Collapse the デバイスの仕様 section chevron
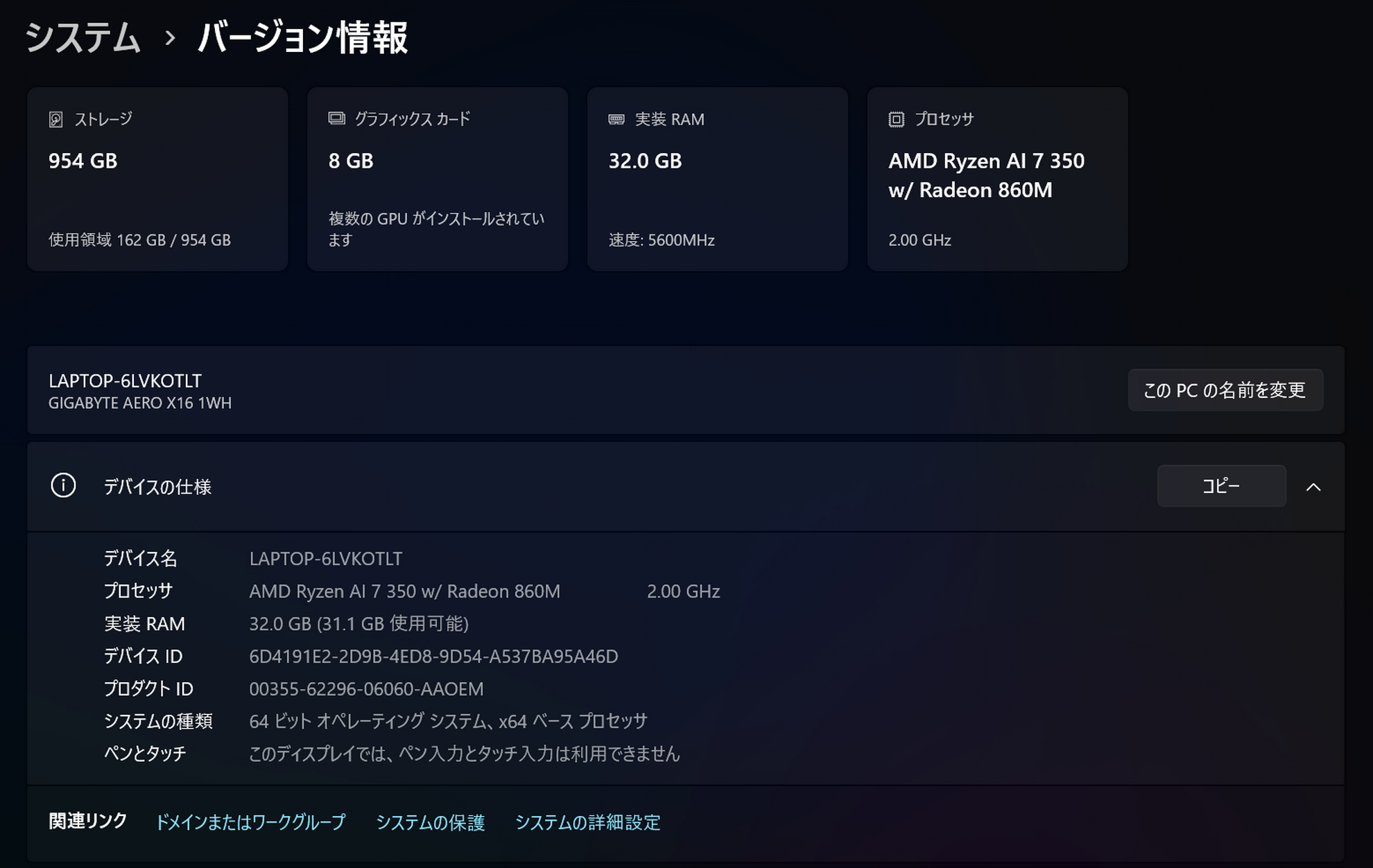Image resolution: width=1373 pixels, height=868 pixels. pyautogui.click(x=1313, y=487)
